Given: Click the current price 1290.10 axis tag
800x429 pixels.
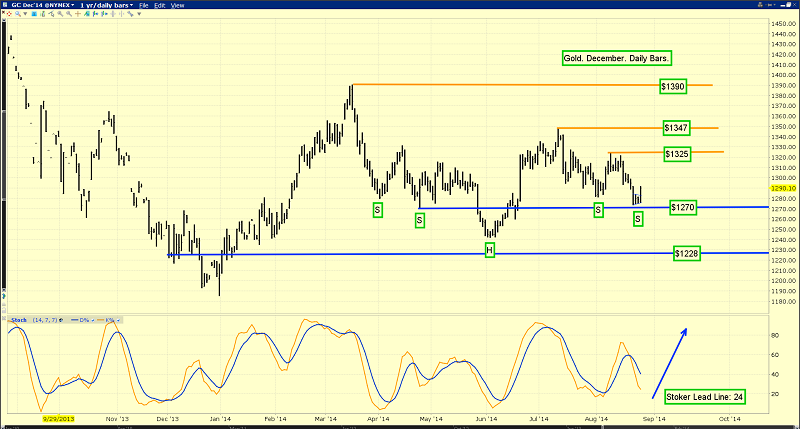Looking at the screenshot, I should point(783,187).
